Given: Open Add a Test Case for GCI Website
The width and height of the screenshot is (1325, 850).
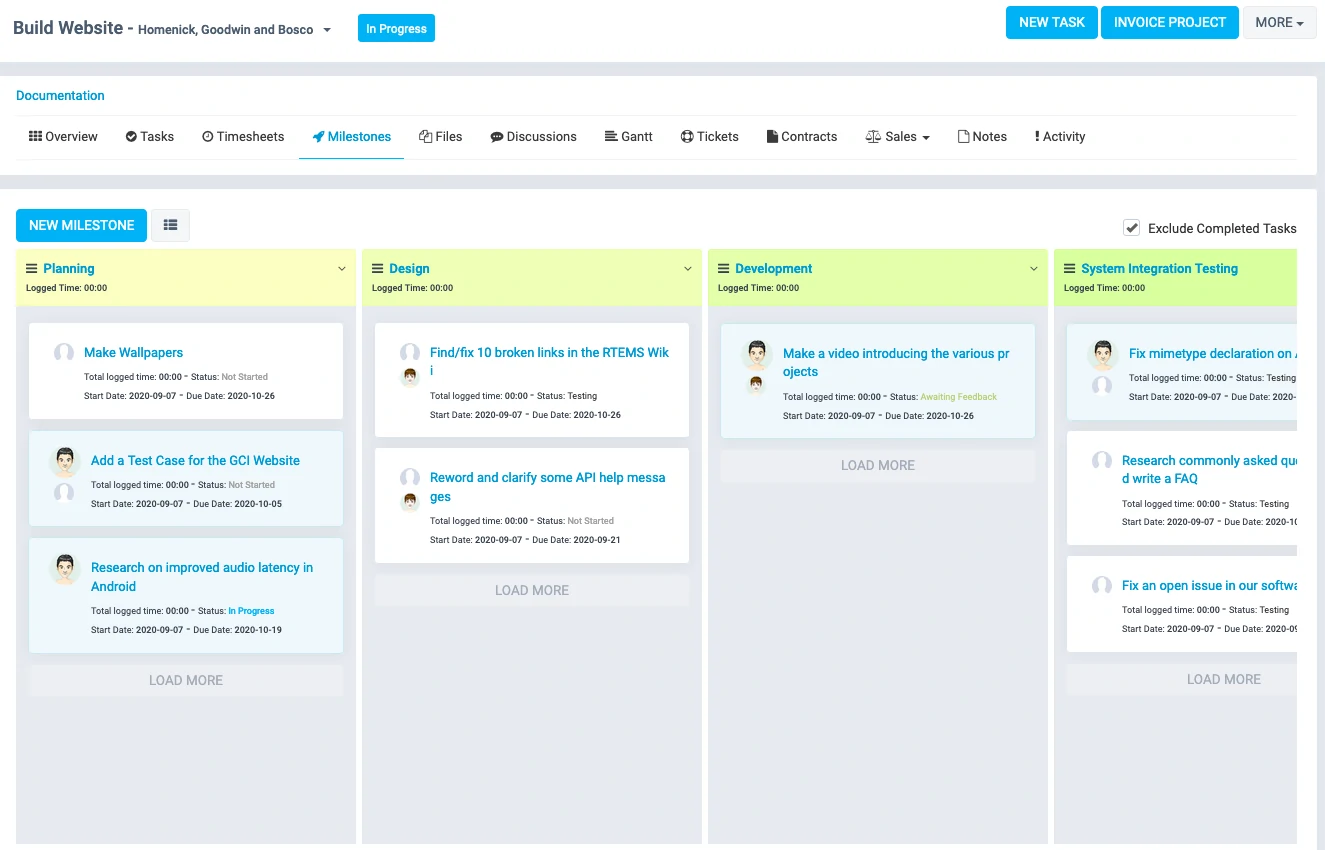Looking at the screenshot, I should [x=195, y=461].
